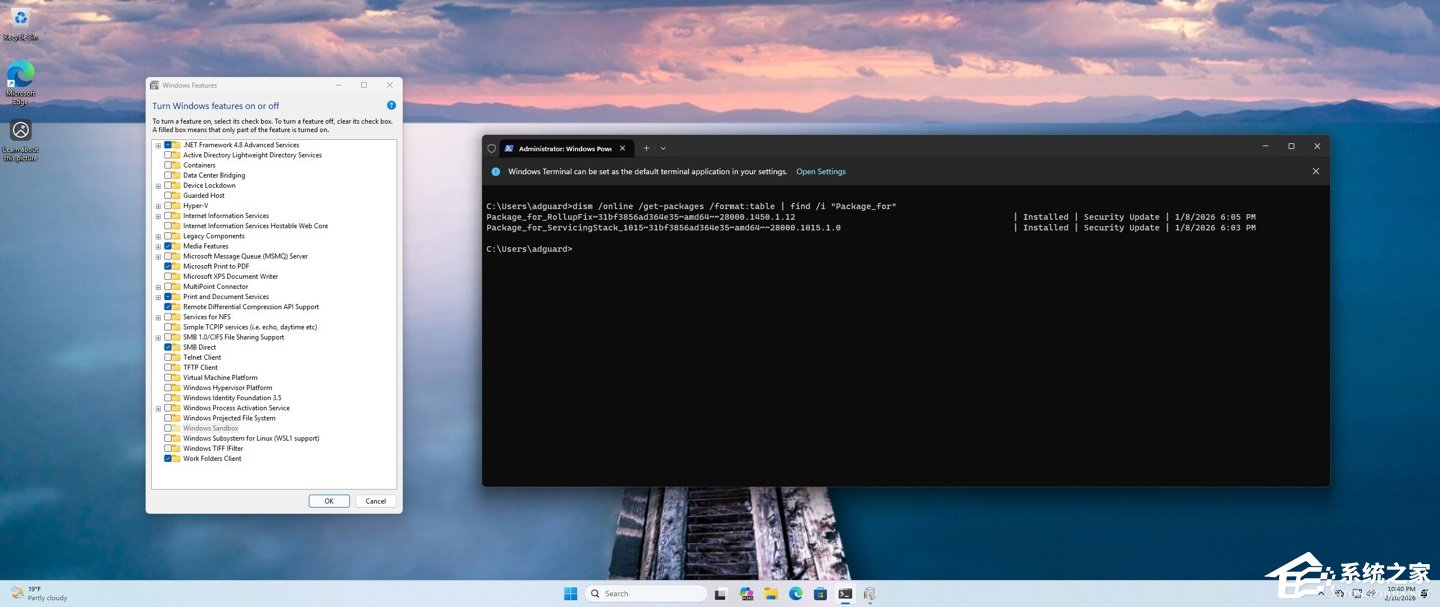This screenshot has height=607, width=1440.
Task: Open the Windows Start menu
Action: tap(570, 593)
